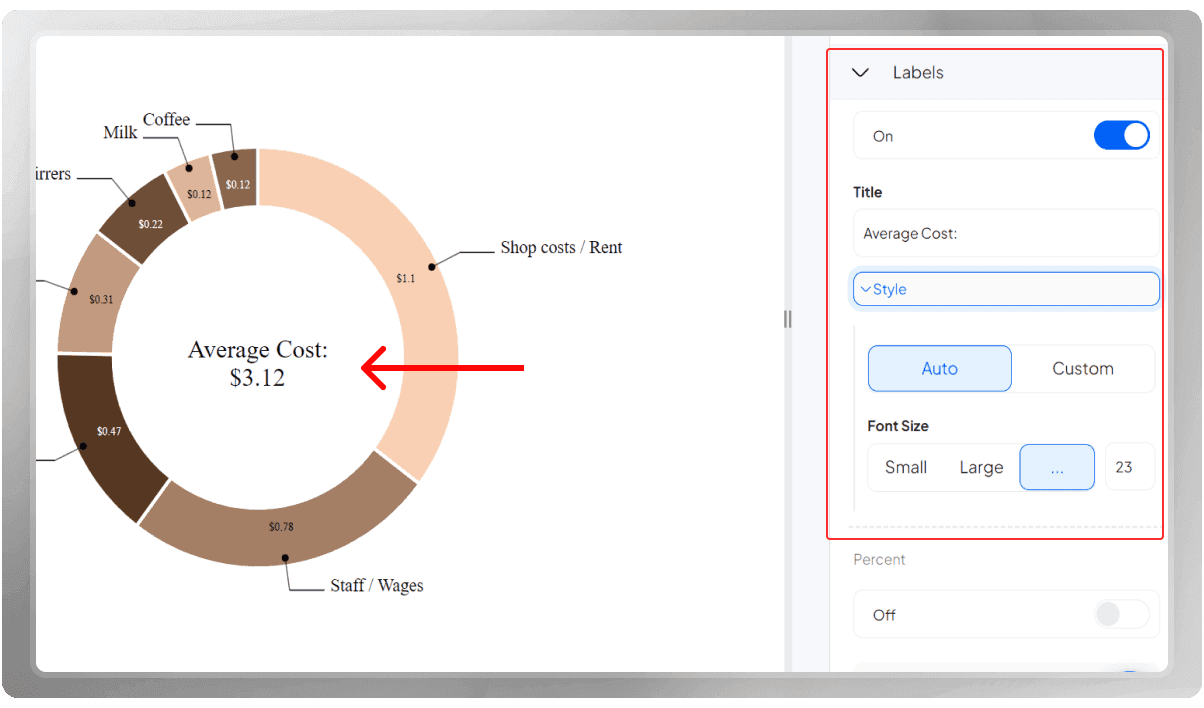Image resolution: width=1204 pixels, height=708 pixels.
Task: Click the Average Cost title input field
Action: pos(1006,233)
